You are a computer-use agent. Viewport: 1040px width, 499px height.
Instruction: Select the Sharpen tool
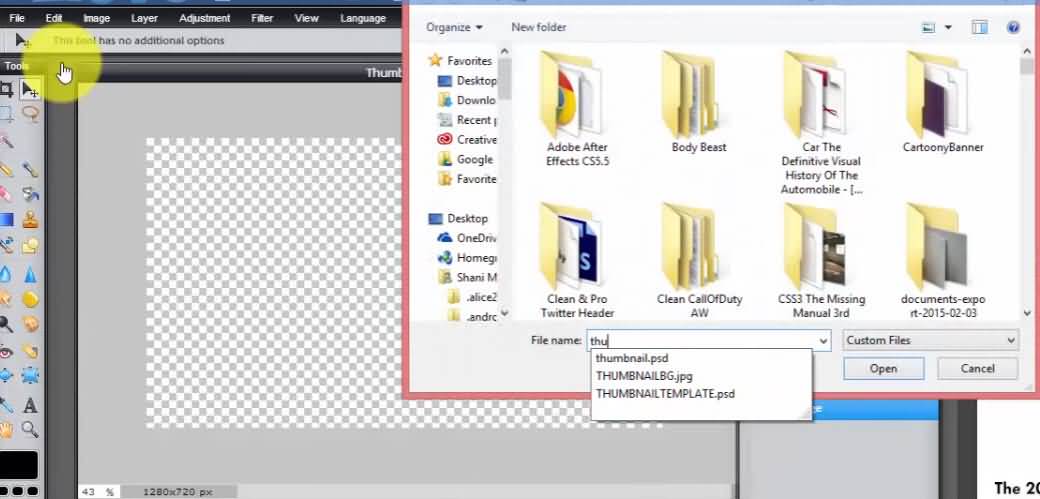(x=30, y=273)
